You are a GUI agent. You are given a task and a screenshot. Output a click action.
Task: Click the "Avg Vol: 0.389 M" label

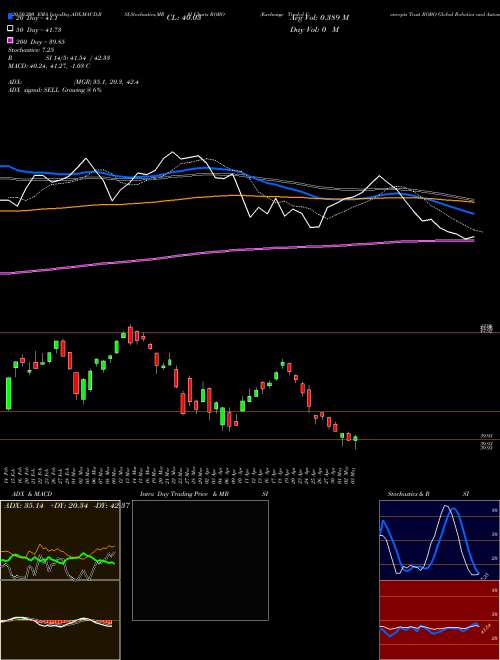coord(319,18)
